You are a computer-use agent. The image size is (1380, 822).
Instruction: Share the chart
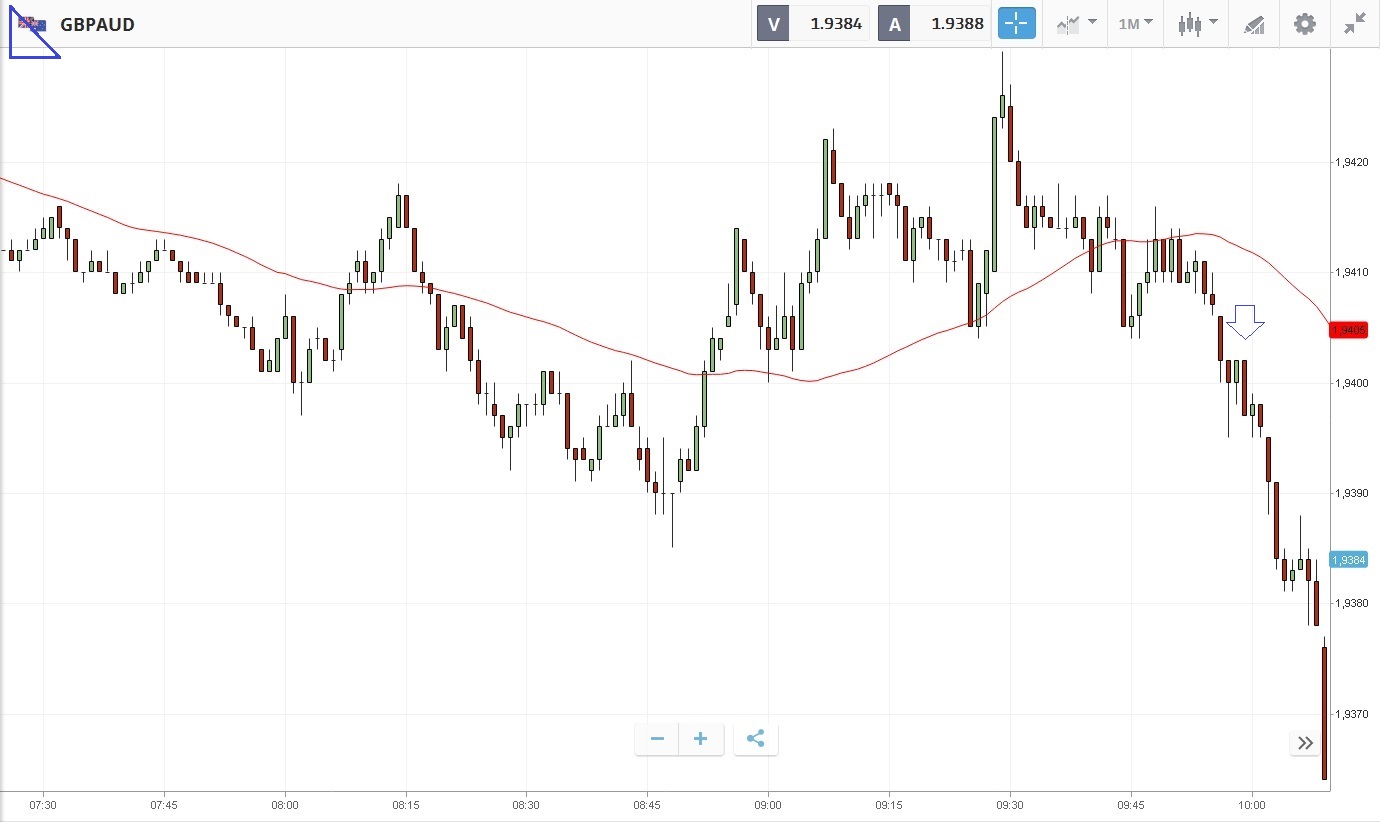click(x=756, y=739)
